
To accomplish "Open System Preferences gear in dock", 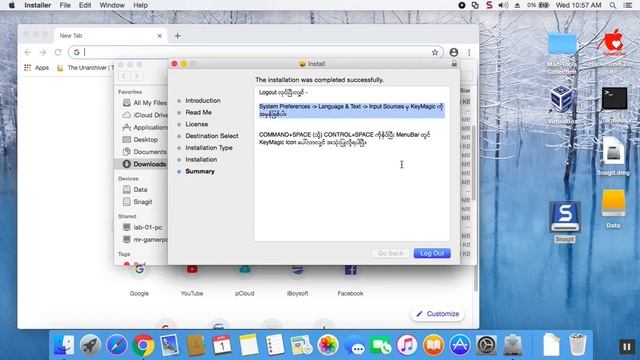I will (x=486, y=345).
